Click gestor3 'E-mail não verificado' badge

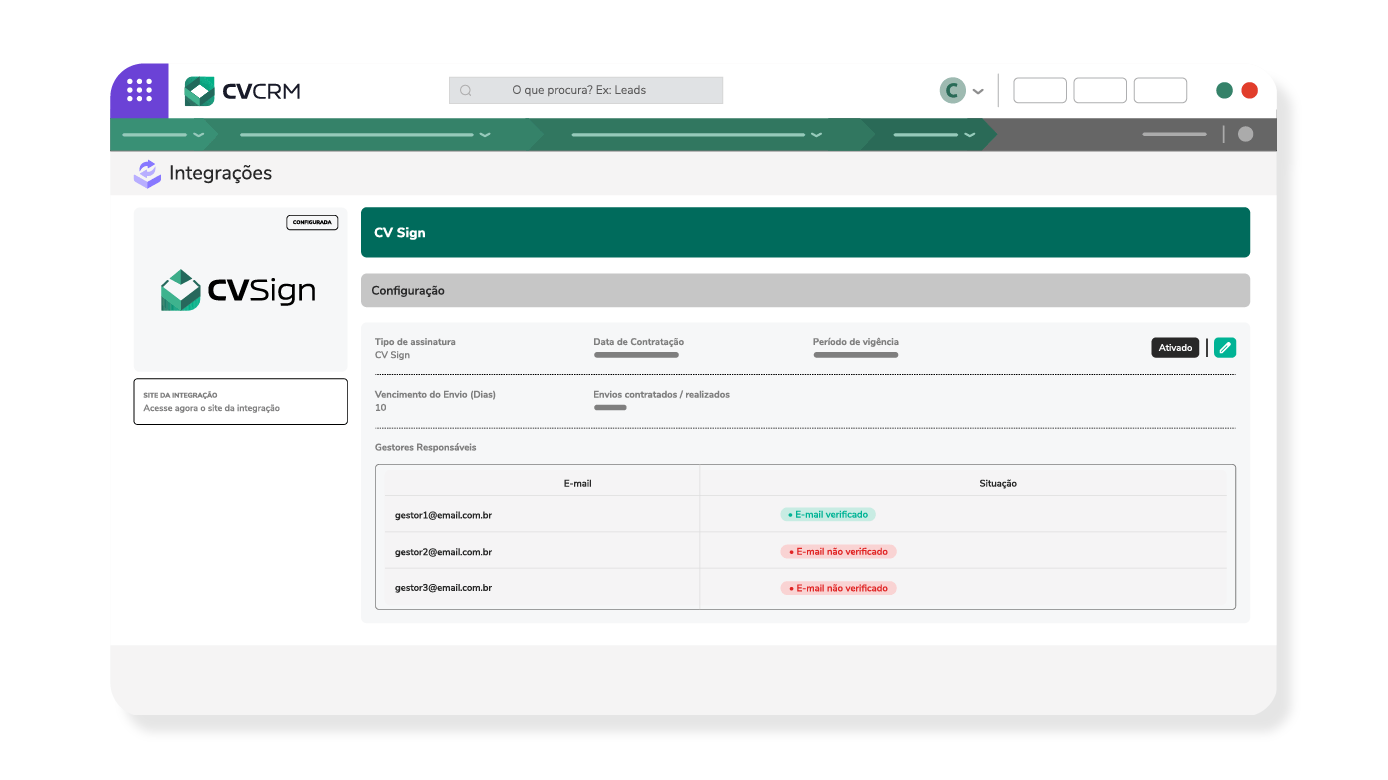point(839,588)
